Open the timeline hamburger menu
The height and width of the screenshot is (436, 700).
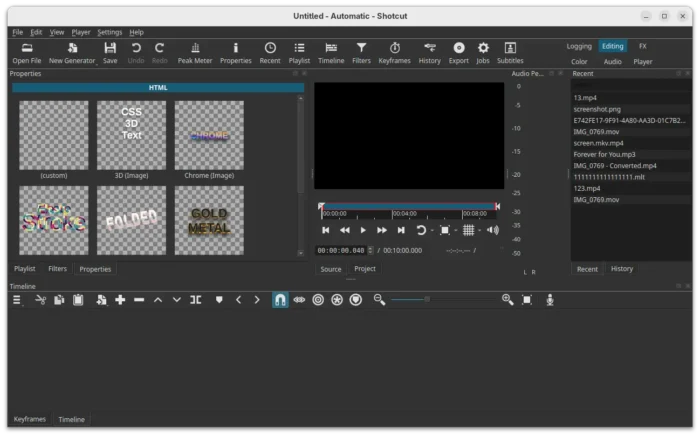16,300
